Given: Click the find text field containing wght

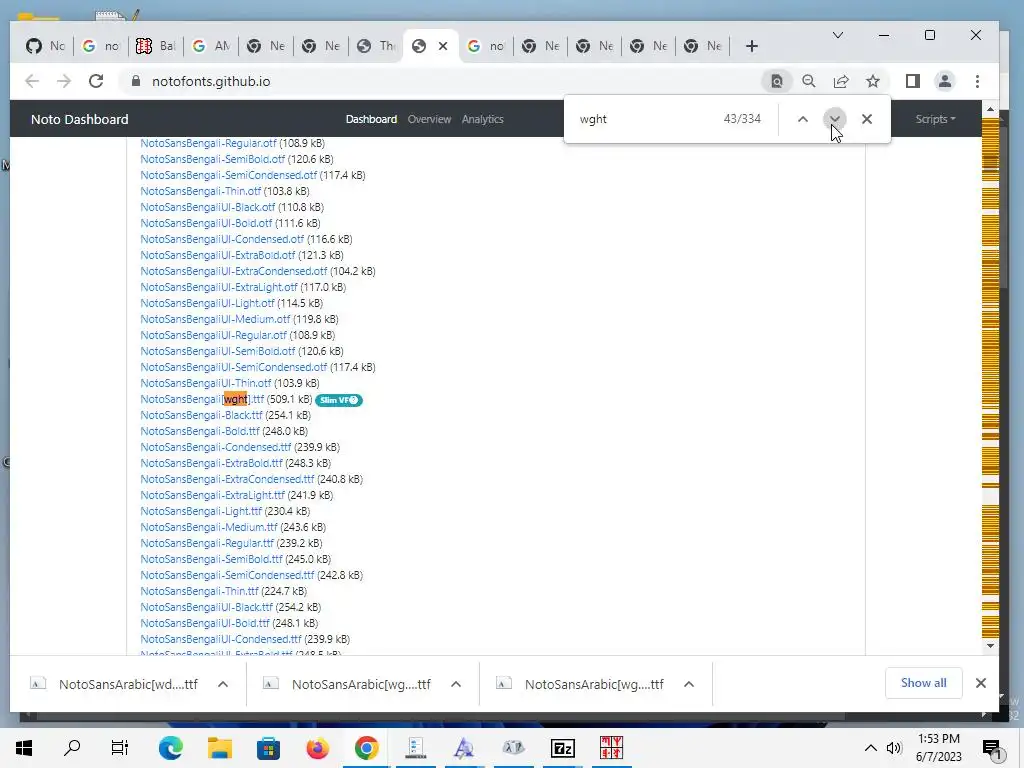Looking at the screenshot, I should tap(643, 119).
